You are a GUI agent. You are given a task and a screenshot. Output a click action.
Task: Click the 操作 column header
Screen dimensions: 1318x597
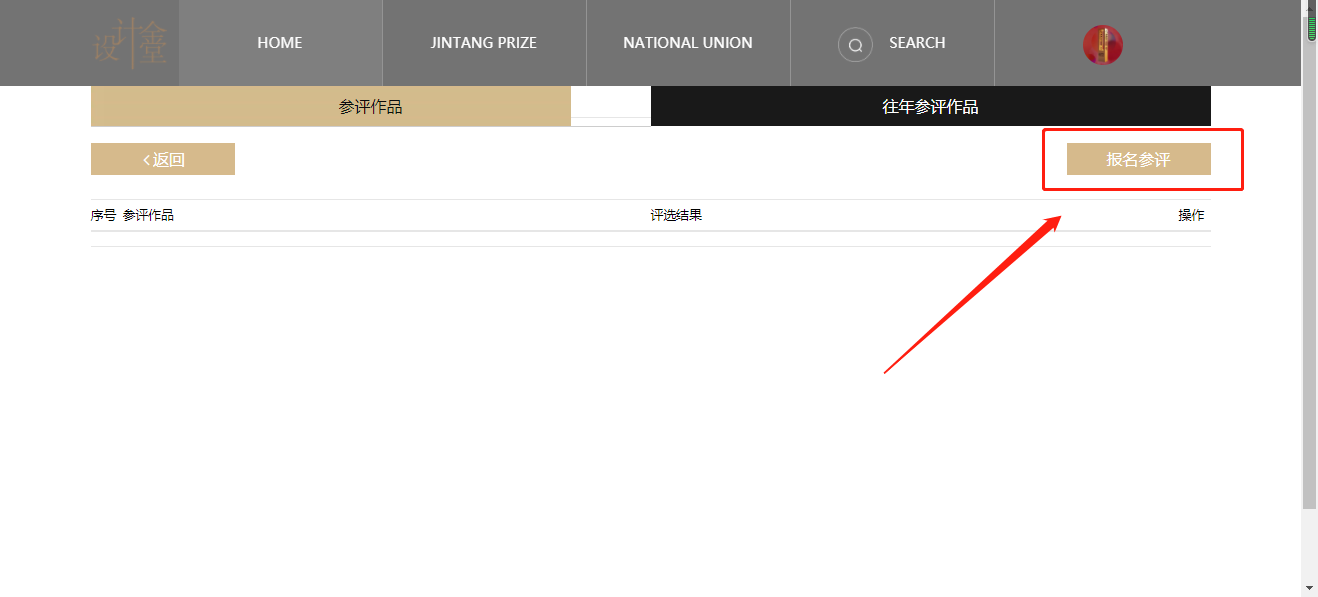pyautogui.click(x=1191, y=215)
